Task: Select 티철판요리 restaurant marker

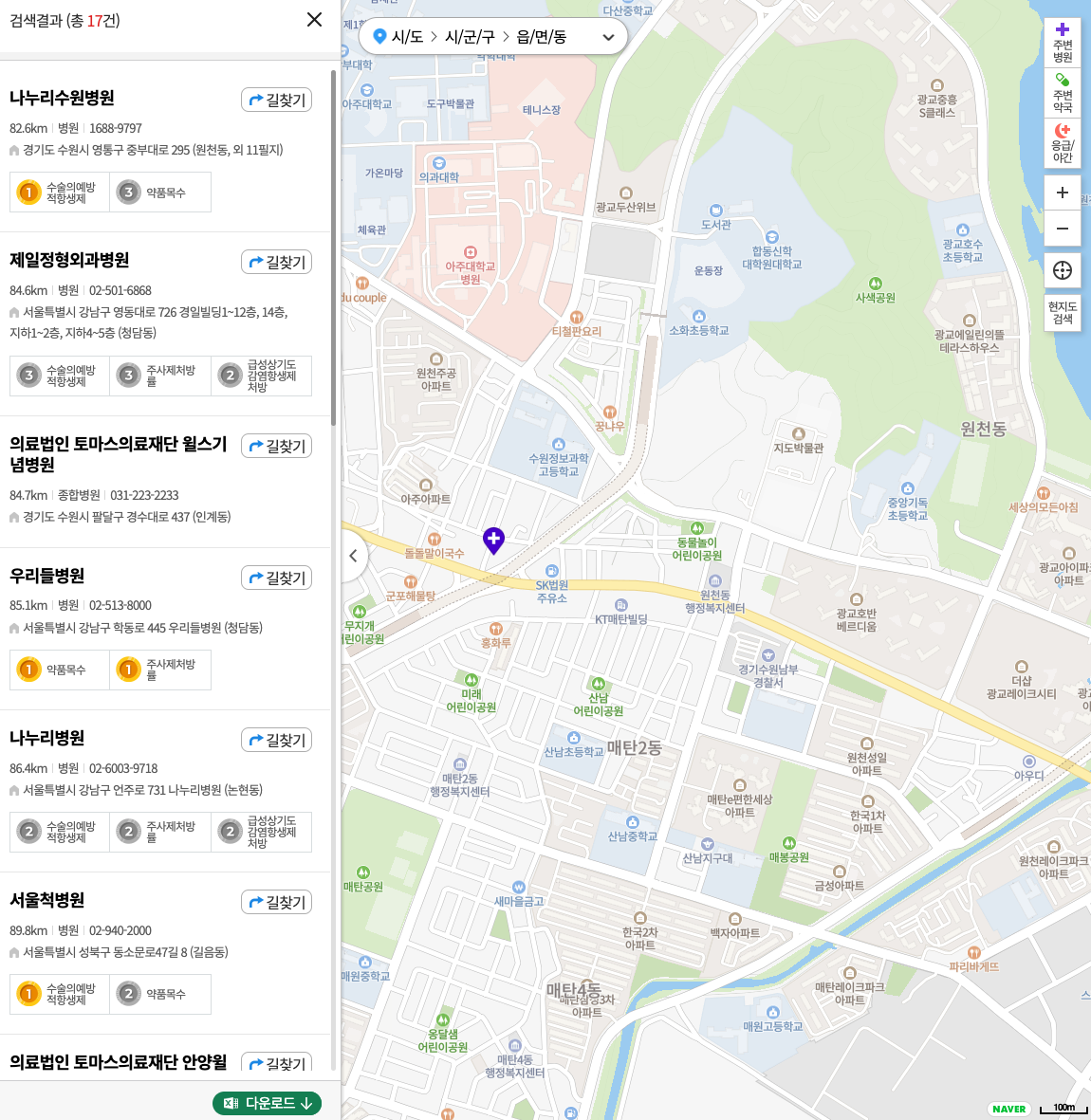Action: [577, 317]
